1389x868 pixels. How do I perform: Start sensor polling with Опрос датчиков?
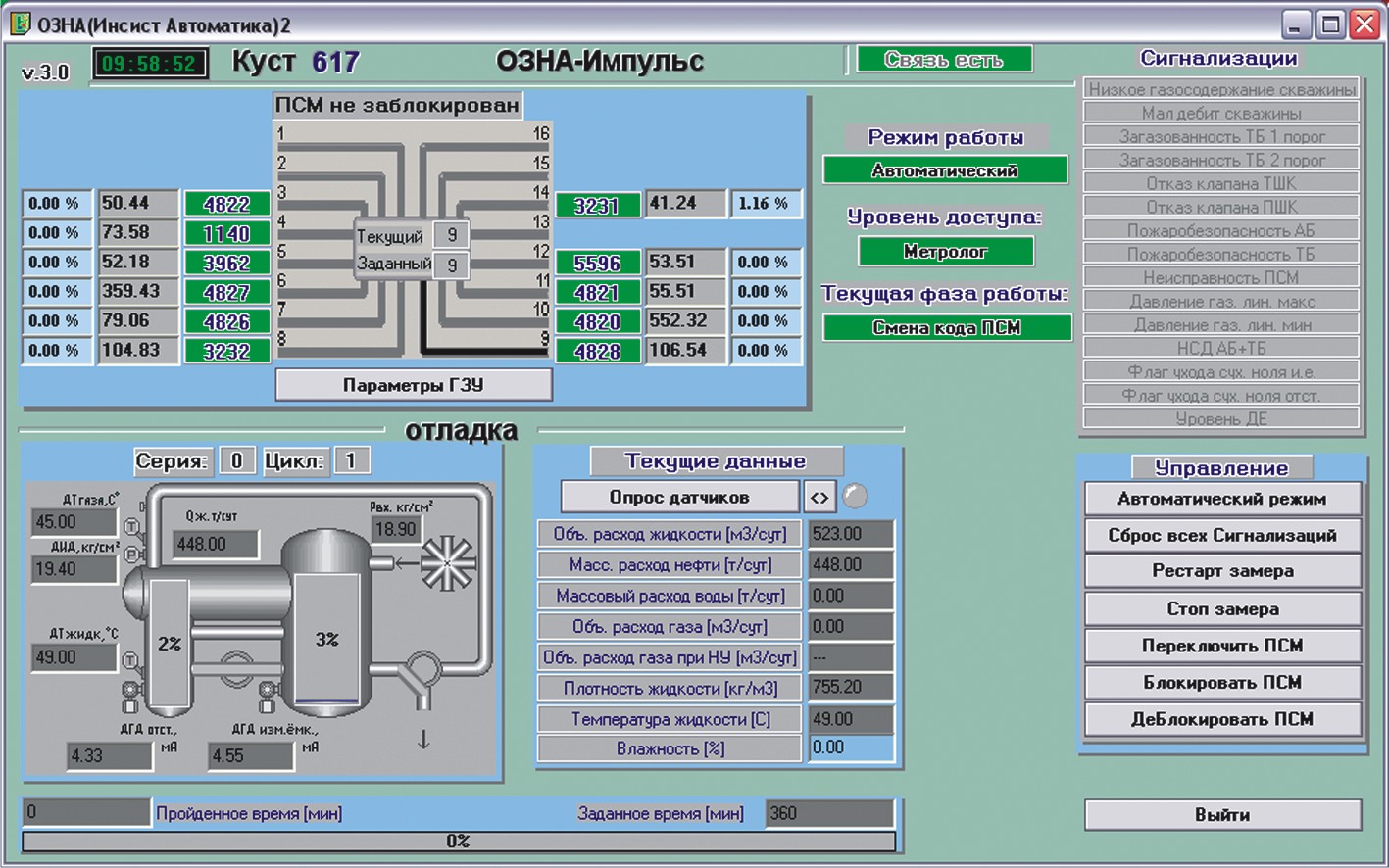[679, 497]
